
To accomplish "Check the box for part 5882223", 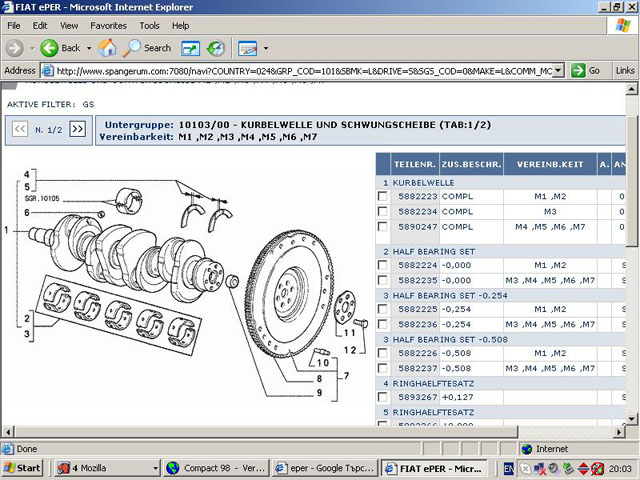I will click(382, 197).
